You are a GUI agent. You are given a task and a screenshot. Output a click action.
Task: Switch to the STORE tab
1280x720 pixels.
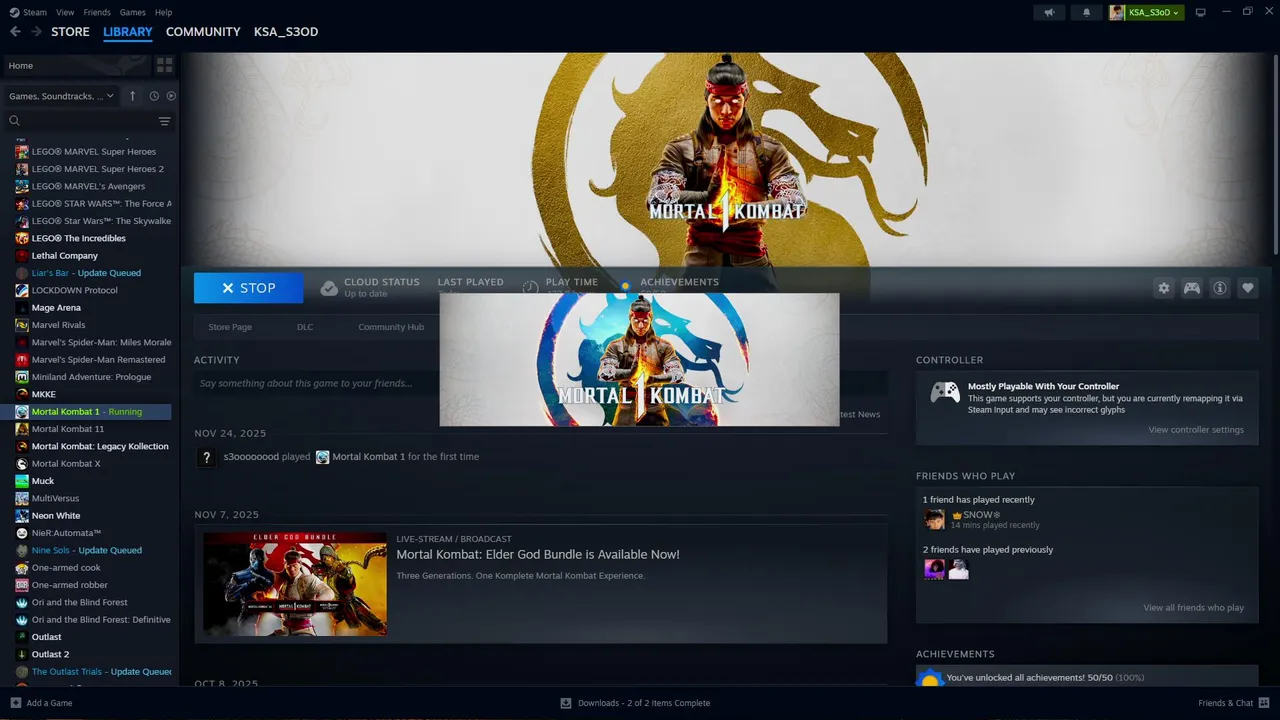(70, 32)
